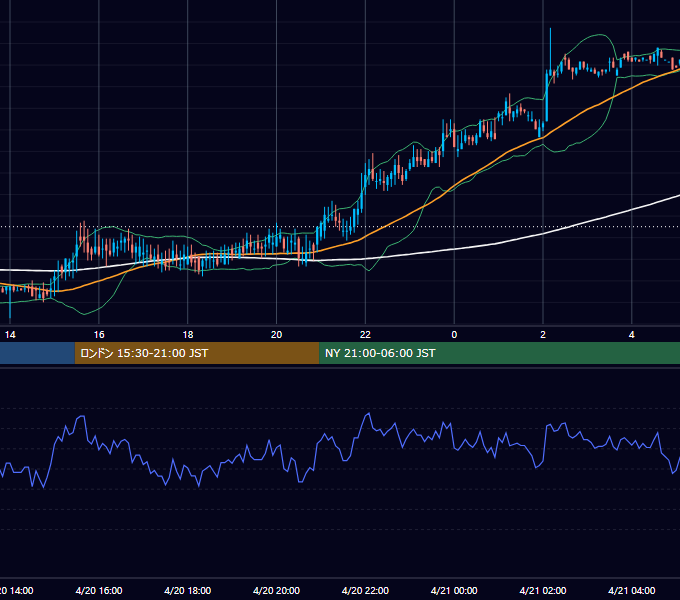The image size is (680, 600).
Task: Click the '4/21 02:00' date label
Action: pyautogui.click(x=543, y=590)
